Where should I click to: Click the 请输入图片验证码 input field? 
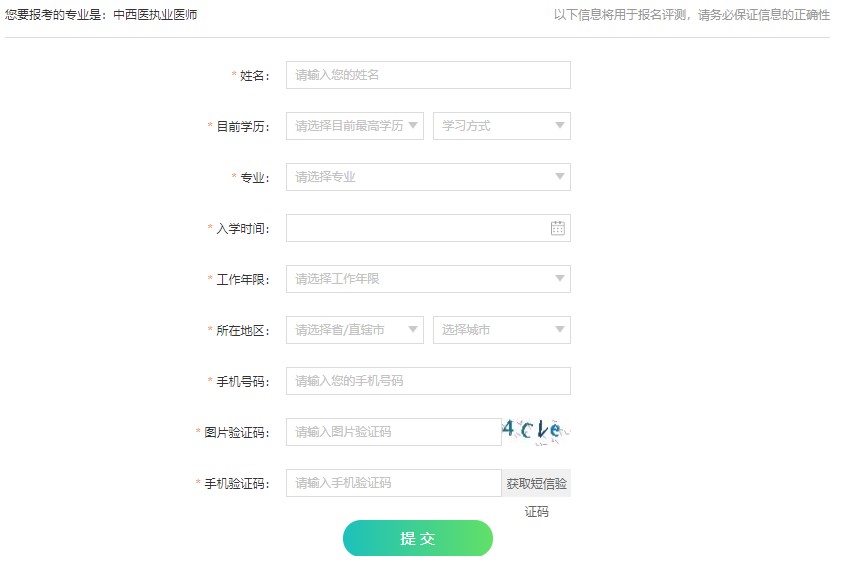coord(393,432)
